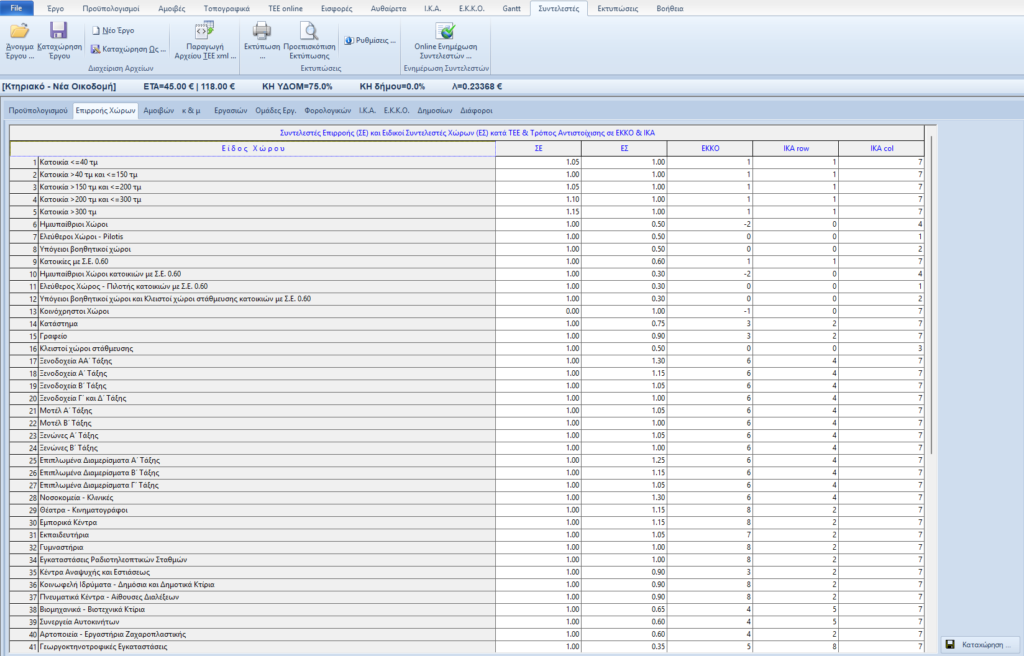
Task: Click the Άνοιγμα Έργου folder icon
Action: pyautogui.click(x=19, y=31)
